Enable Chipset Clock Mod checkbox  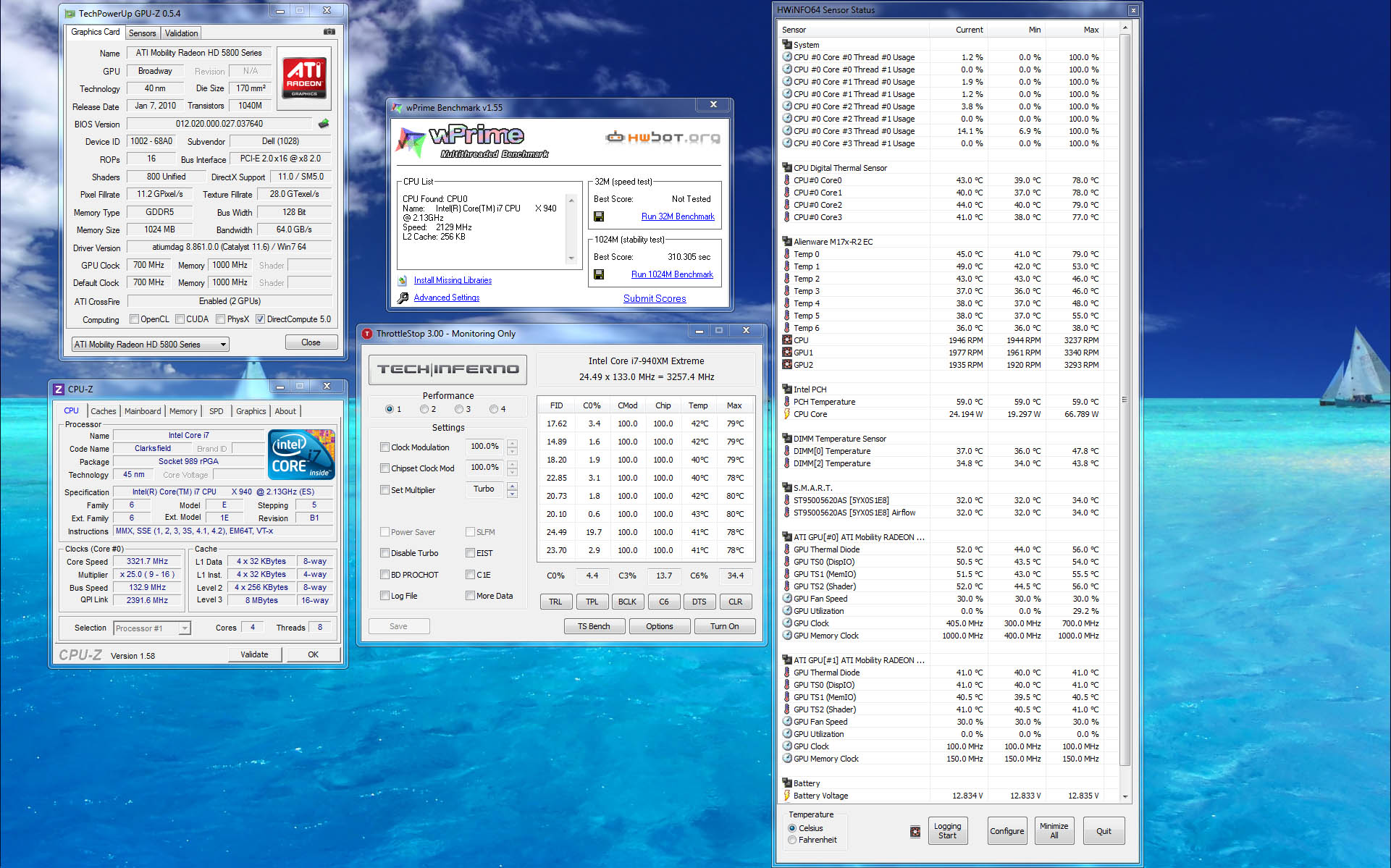tap(385, 468)
